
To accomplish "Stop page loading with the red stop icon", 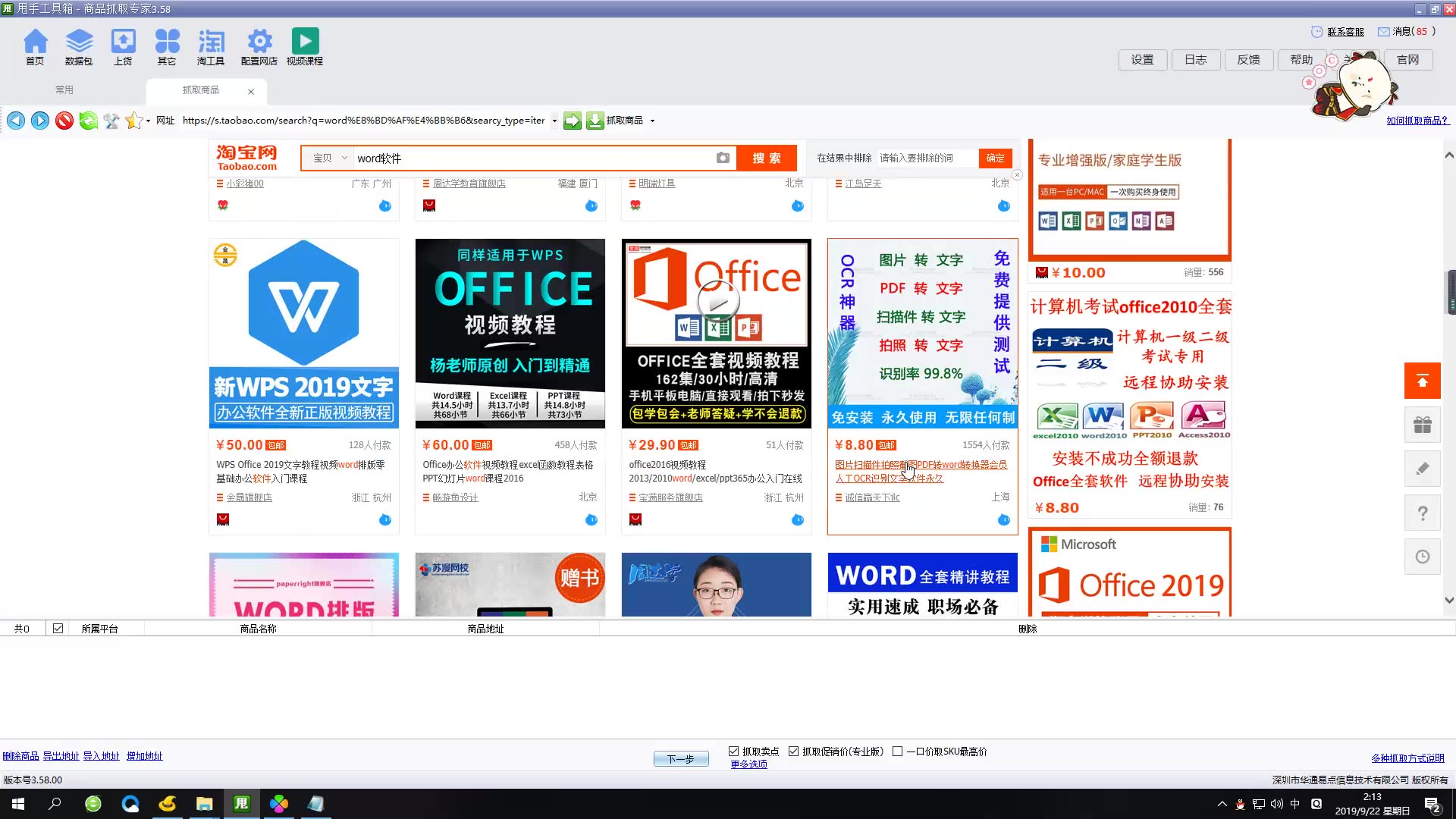I will [64, 121].
